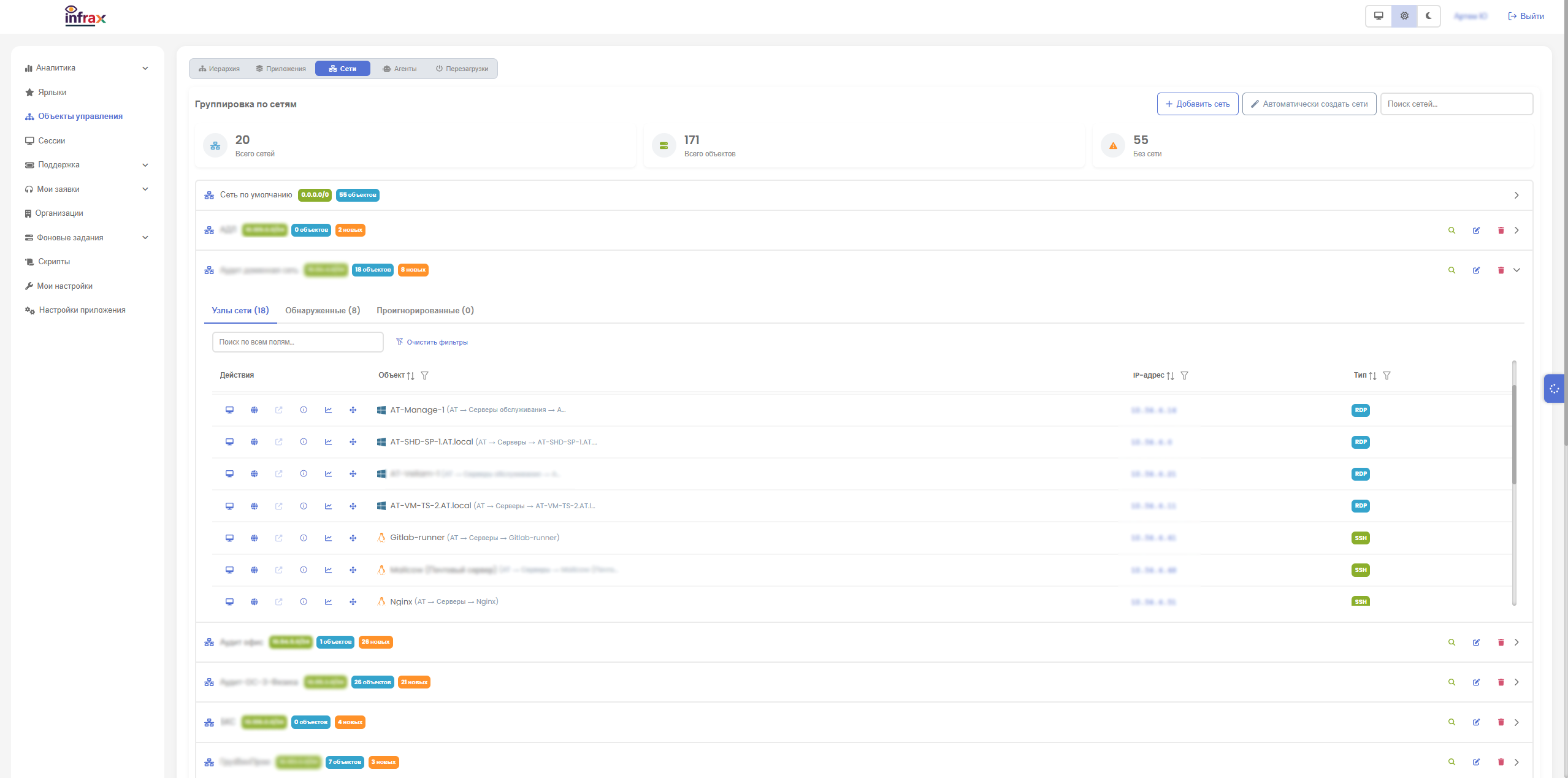Sort by IP-адрес column
The width and height of the screenshot is (1568, 778).
click(1170, 376)
